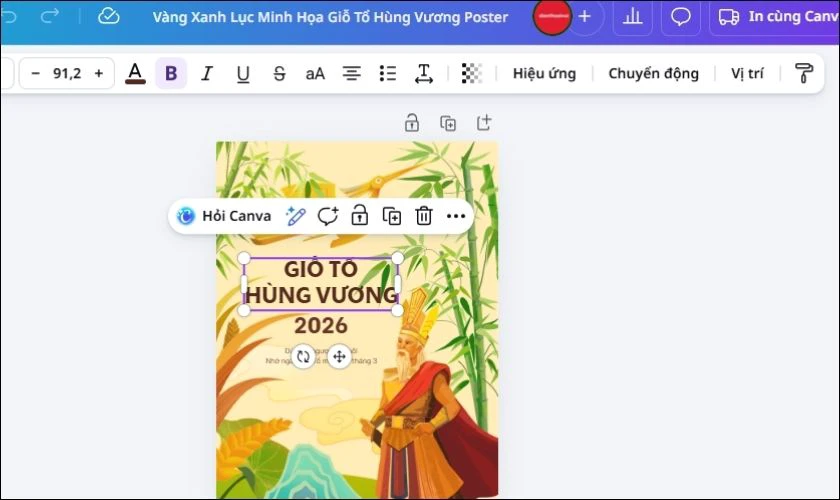The height and width of the screenshot is (500, 840).
Task: Toggle underline formatting
Action: point(243,73)
